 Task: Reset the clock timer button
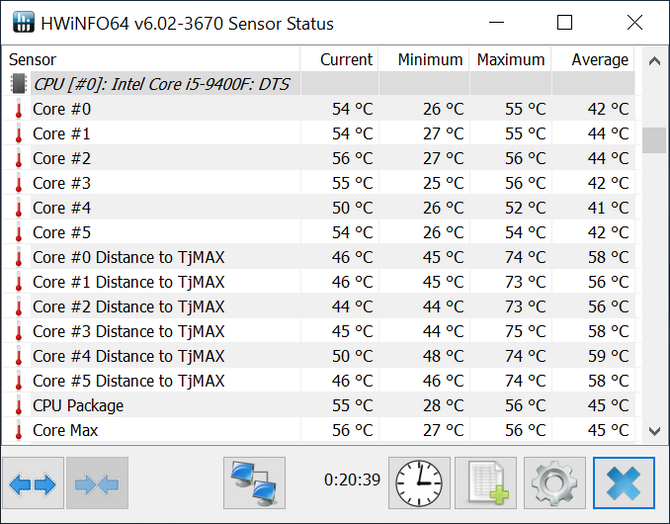click(x=419, y=483)
